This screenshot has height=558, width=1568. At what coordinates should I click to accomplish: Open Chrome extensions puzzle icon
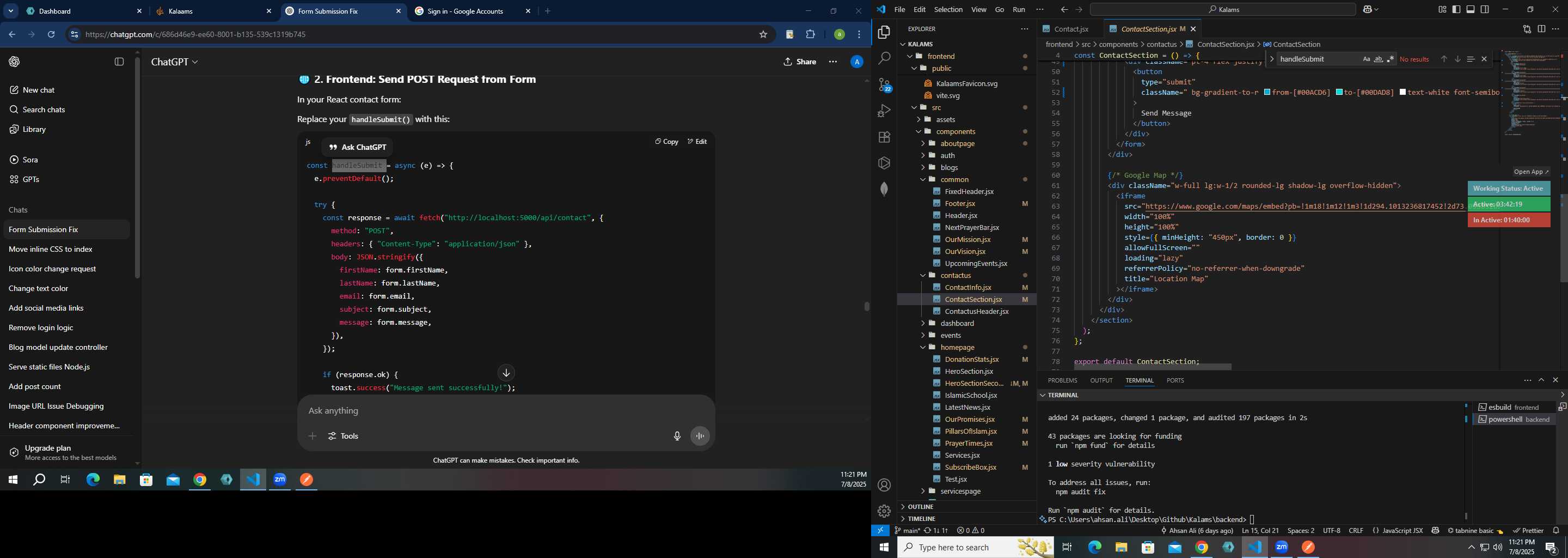coord(811,35)
